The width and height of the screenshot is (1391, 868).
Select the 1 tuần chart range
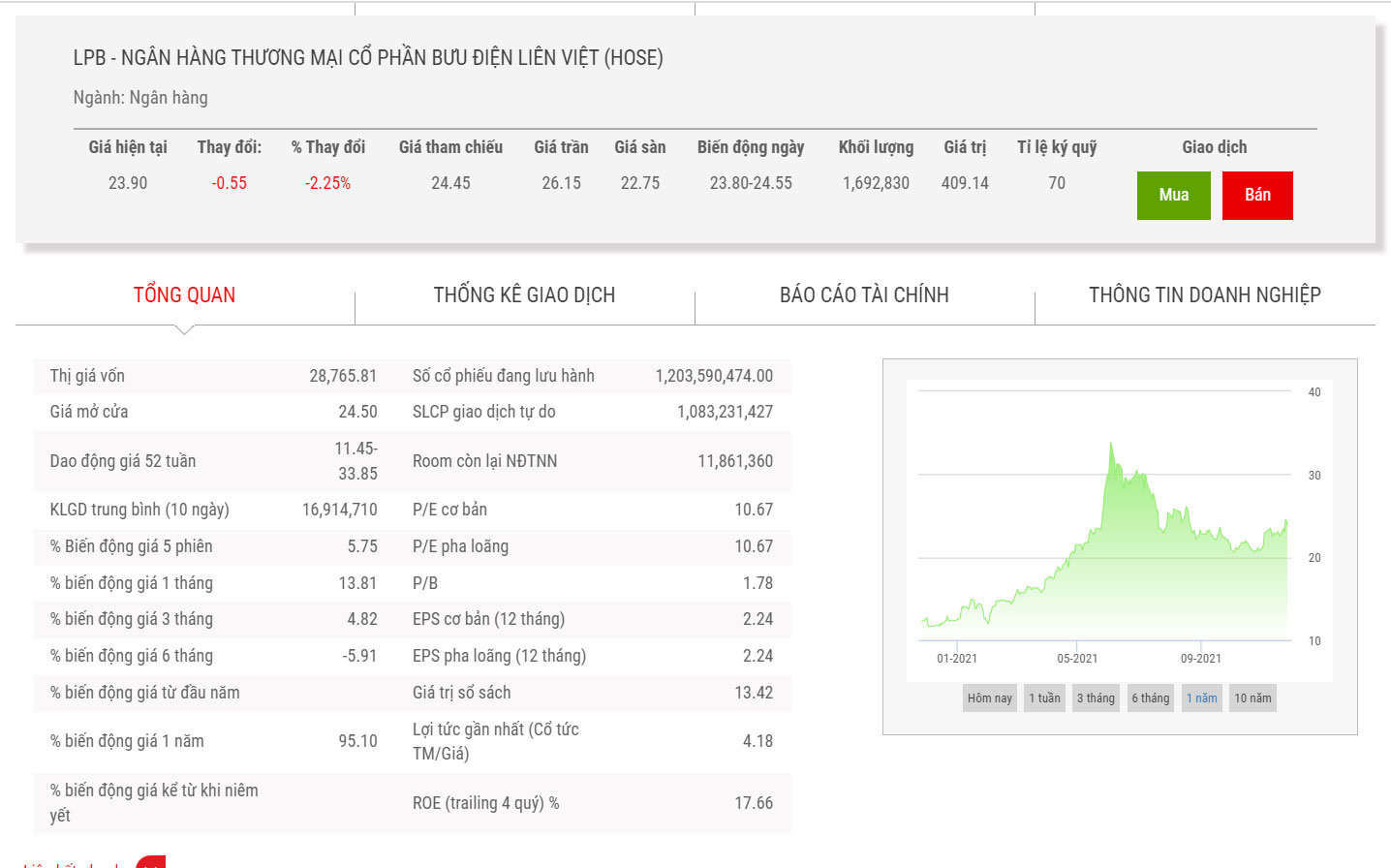point(1044,698)
